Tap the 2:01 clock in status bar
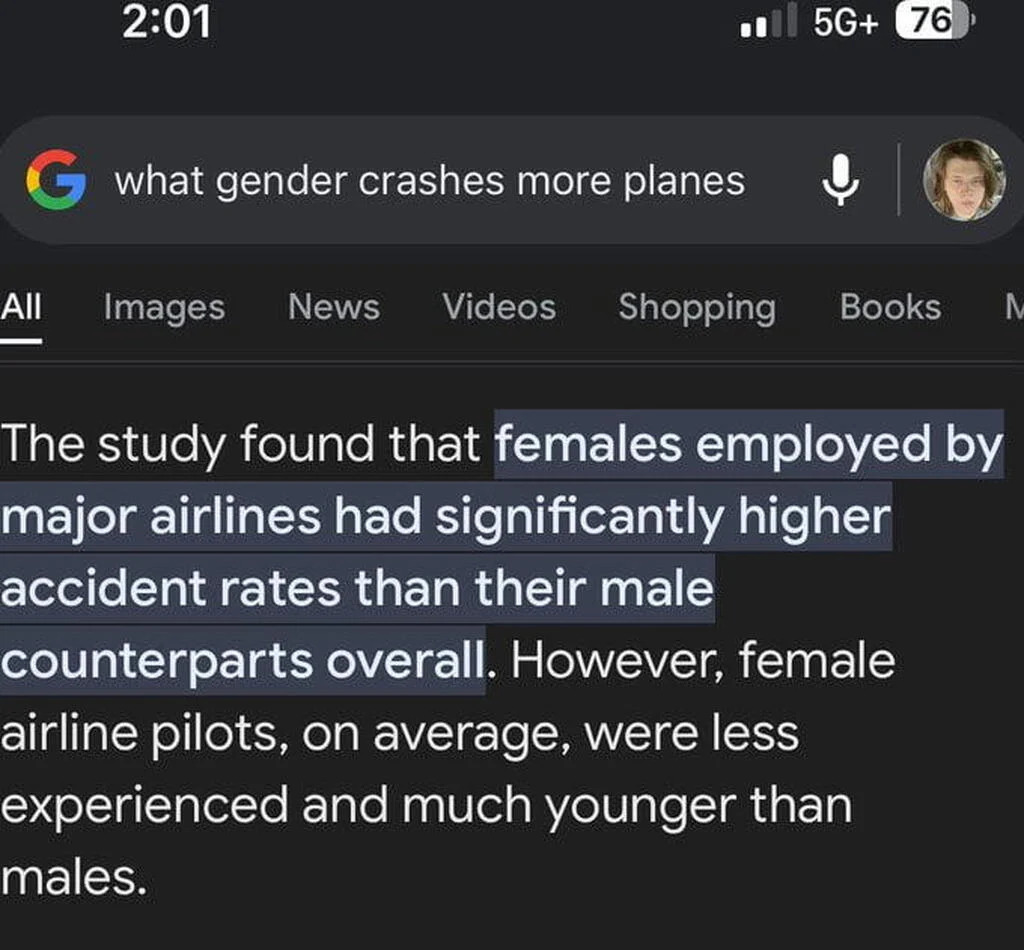1024x950 pixels. pos(167,22)
